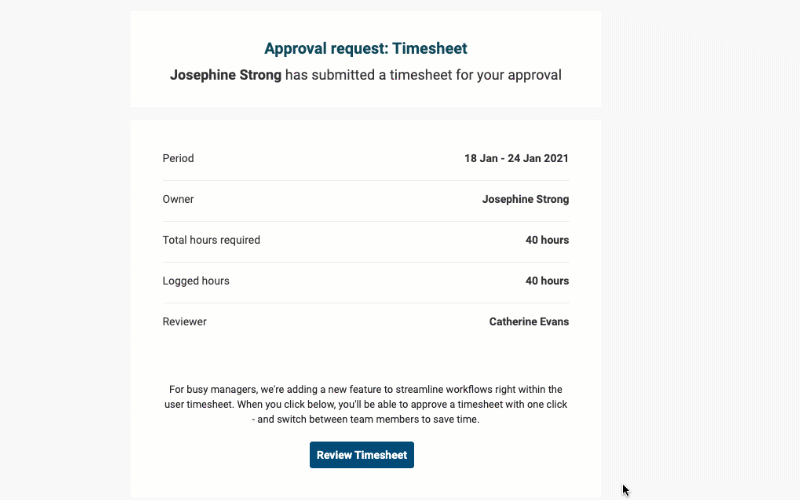Click the word 'Timesheet' in the heading
The image size is (800, 500).
[x=430, y=48]
